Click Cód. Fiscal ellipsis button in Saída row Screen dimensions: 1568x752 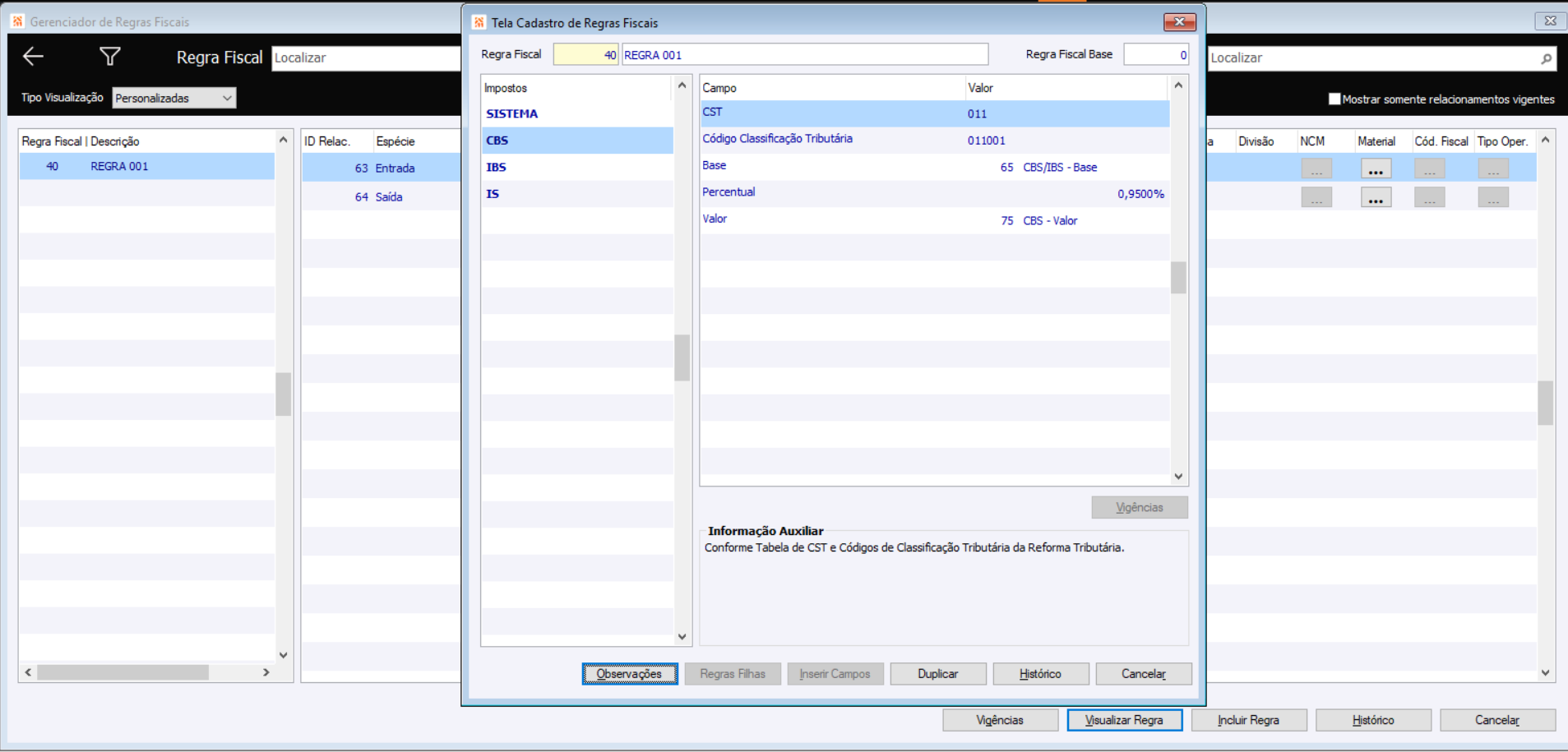pyautogui.click(x=1430, y=198)
